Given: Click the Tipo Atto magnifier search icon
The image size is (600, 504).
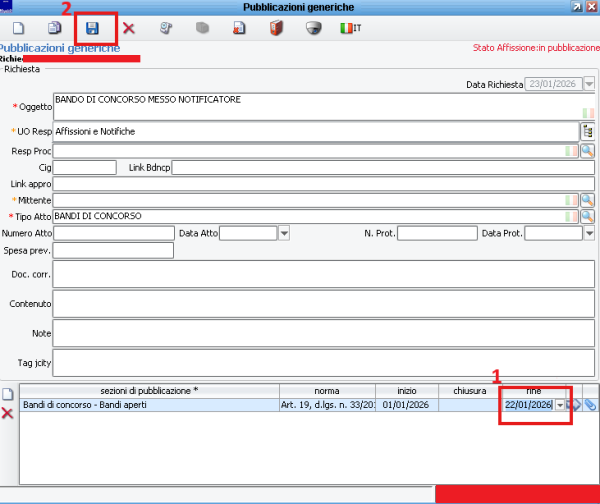Looking at the screenshot, I should (587, 216).
